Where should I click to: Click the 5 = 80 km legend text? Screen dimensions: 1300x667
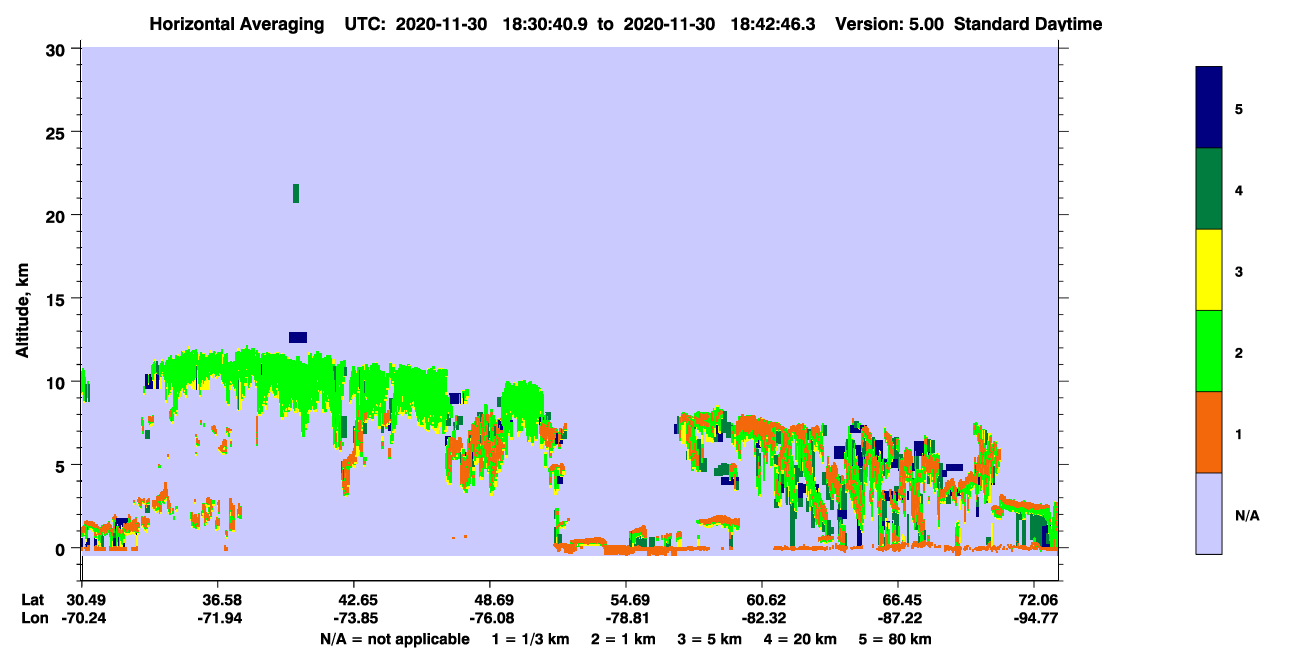click(895, 638)
